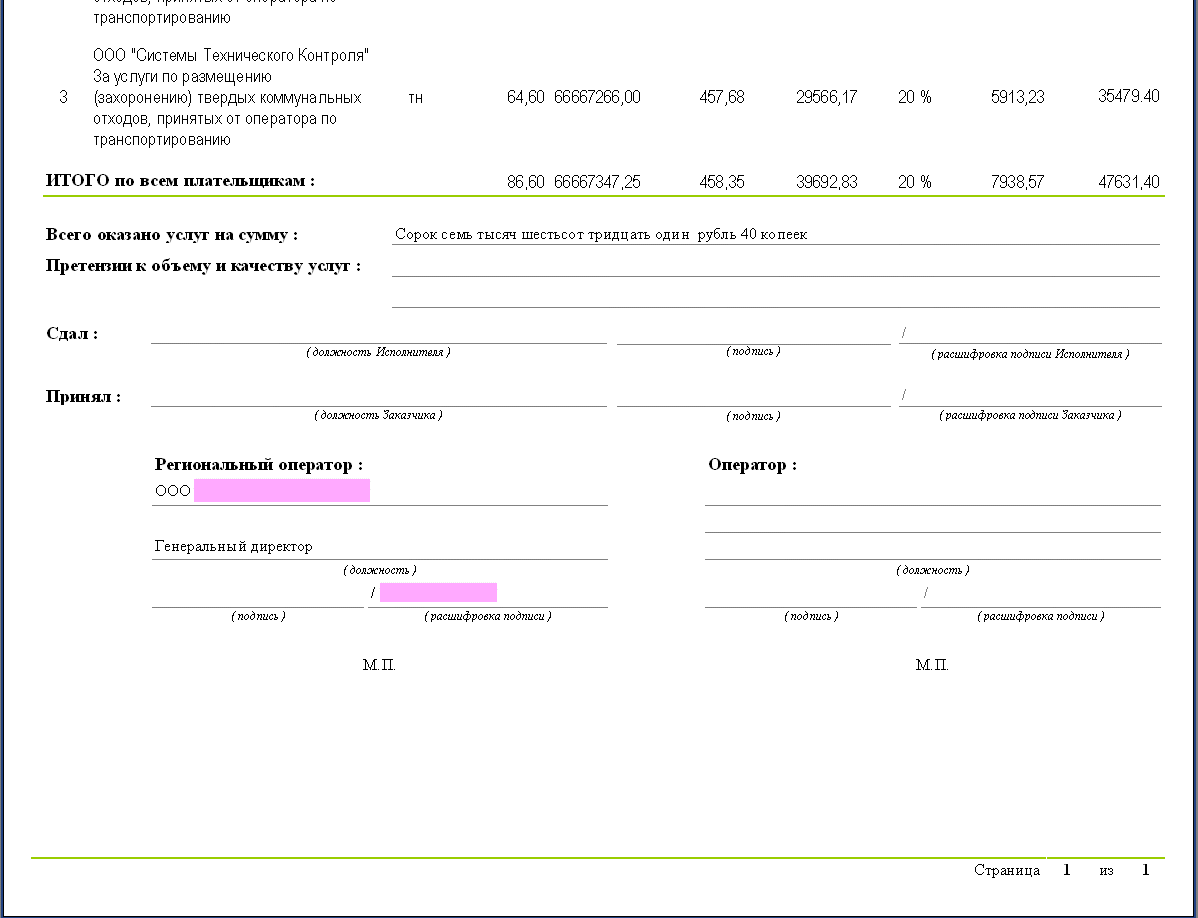
Task: Click the Страница 1 из 1 page indicator
Action: point(1061,870)
